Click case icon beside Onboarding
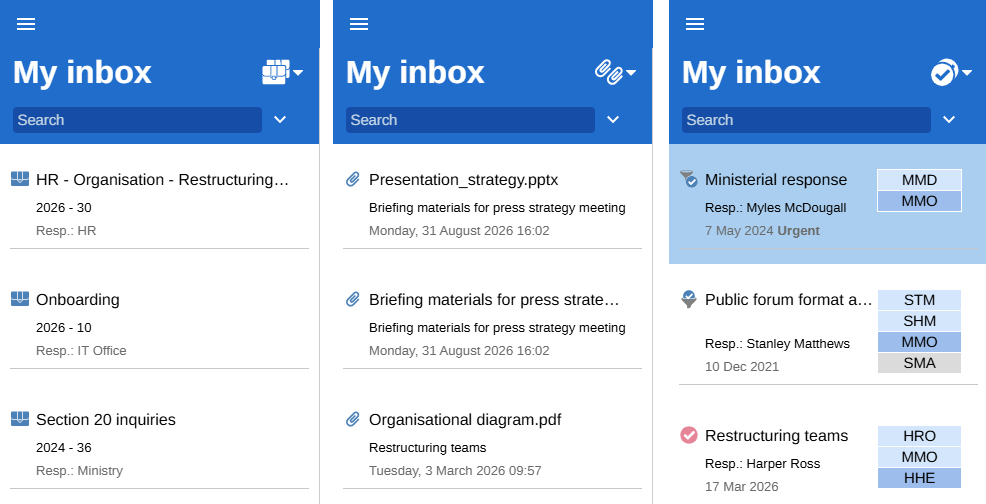 pos(20,299)
